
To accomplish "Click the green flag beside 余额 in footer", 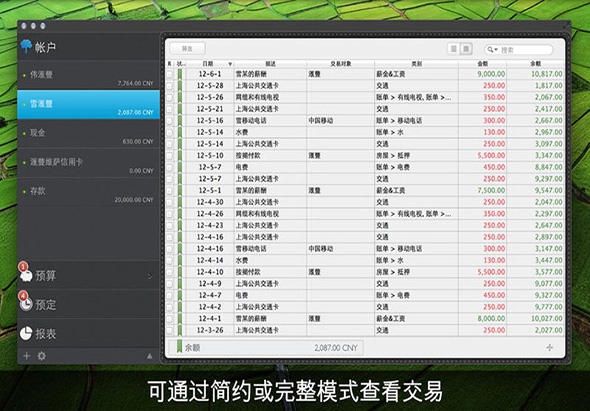I will pyautogui.click(x=179, y=347).
